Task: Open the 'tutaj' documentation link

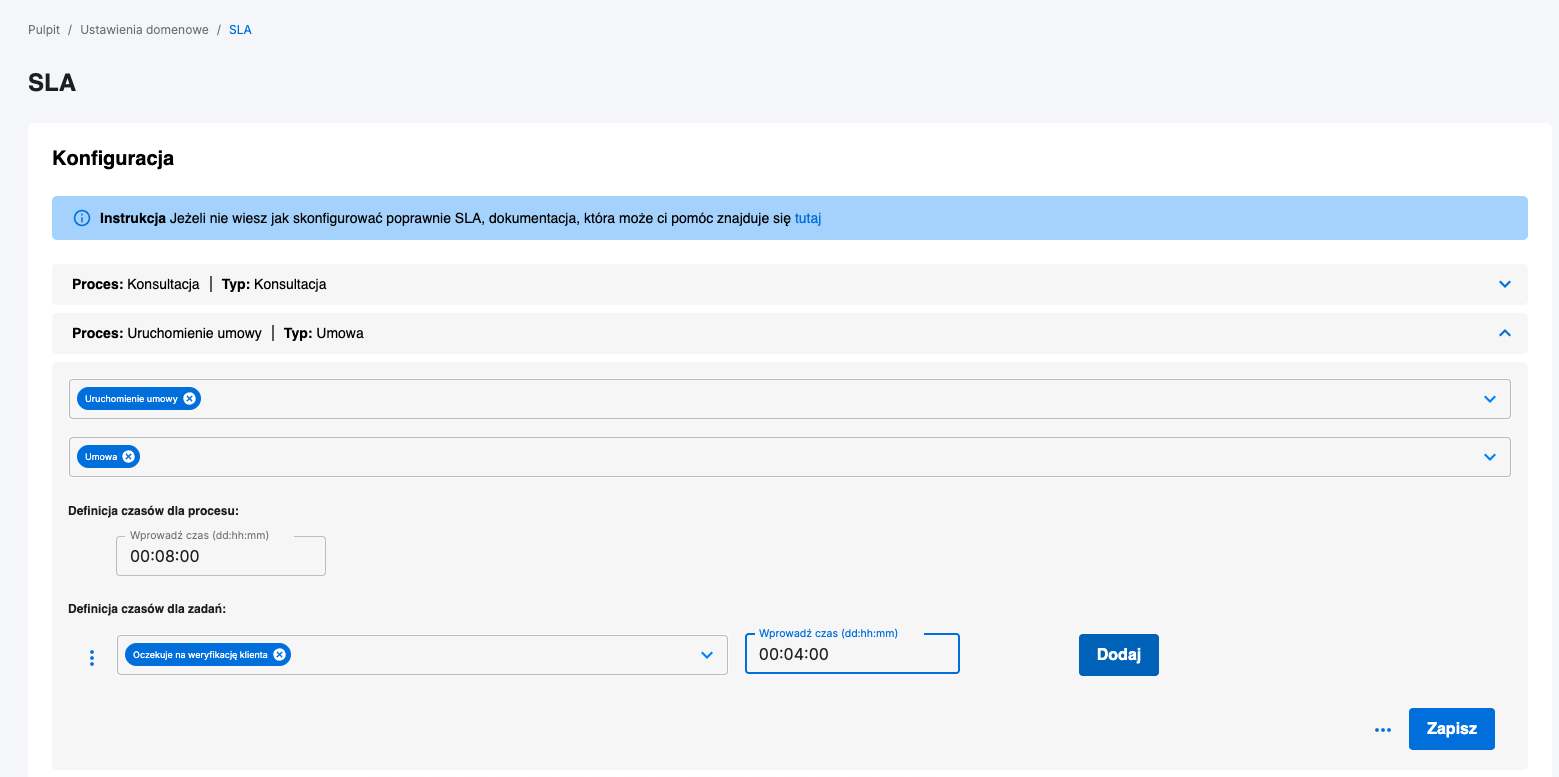Action: (x=808, y=218)
